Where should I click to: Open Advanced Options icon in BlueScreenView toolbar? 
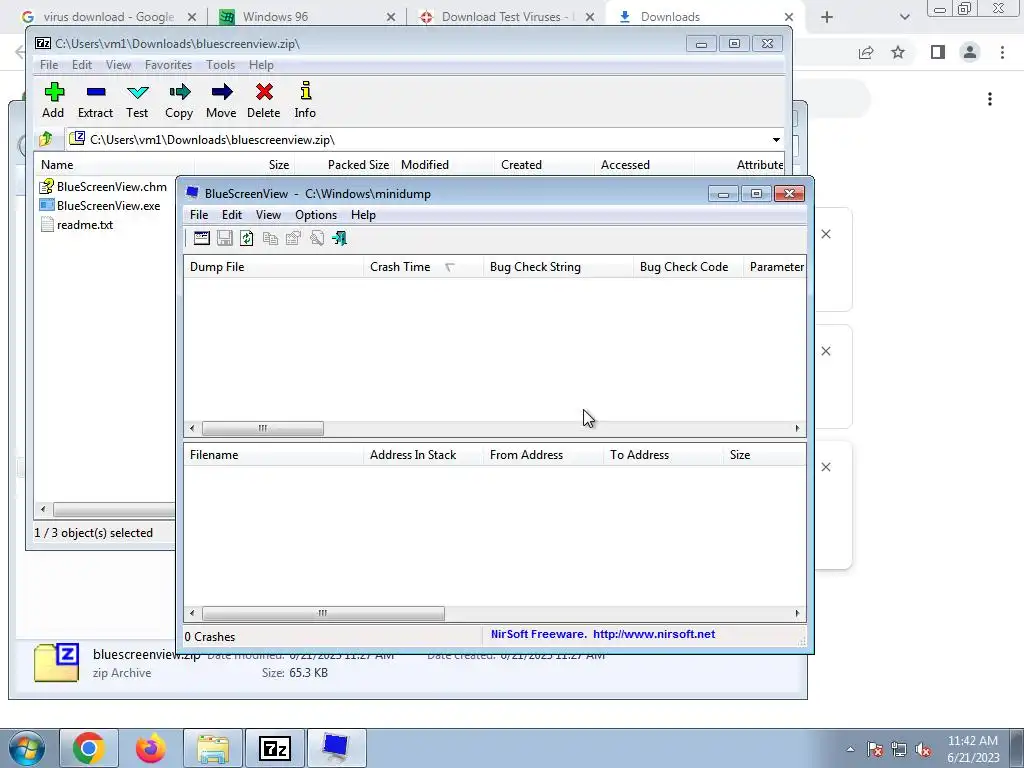click(x=202, y=238)
